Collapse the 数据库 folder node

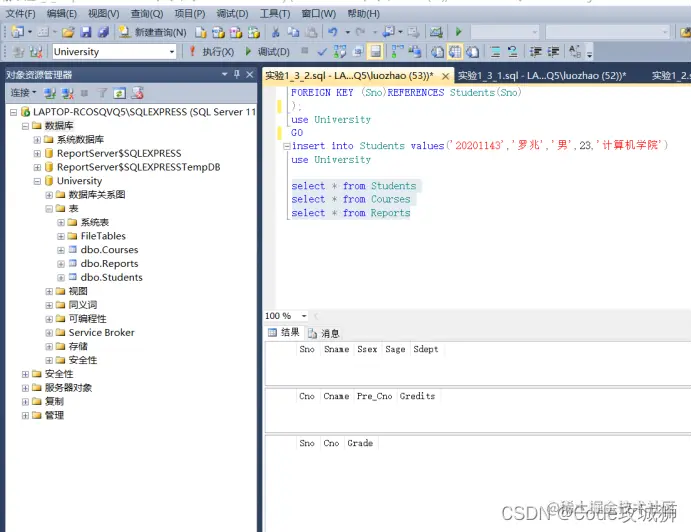pos(26,126)
